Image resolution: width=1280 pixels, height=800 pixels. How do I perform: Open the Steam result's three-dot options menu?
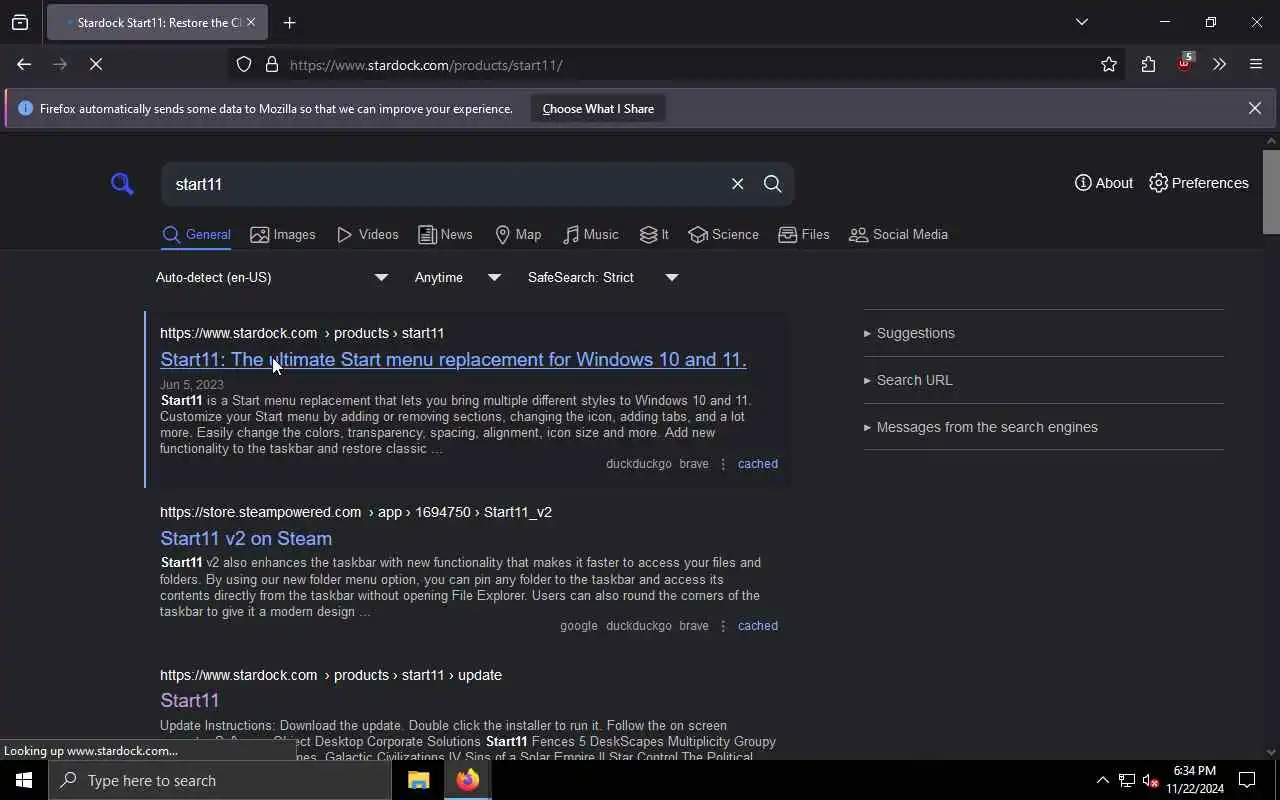point(723,626)
